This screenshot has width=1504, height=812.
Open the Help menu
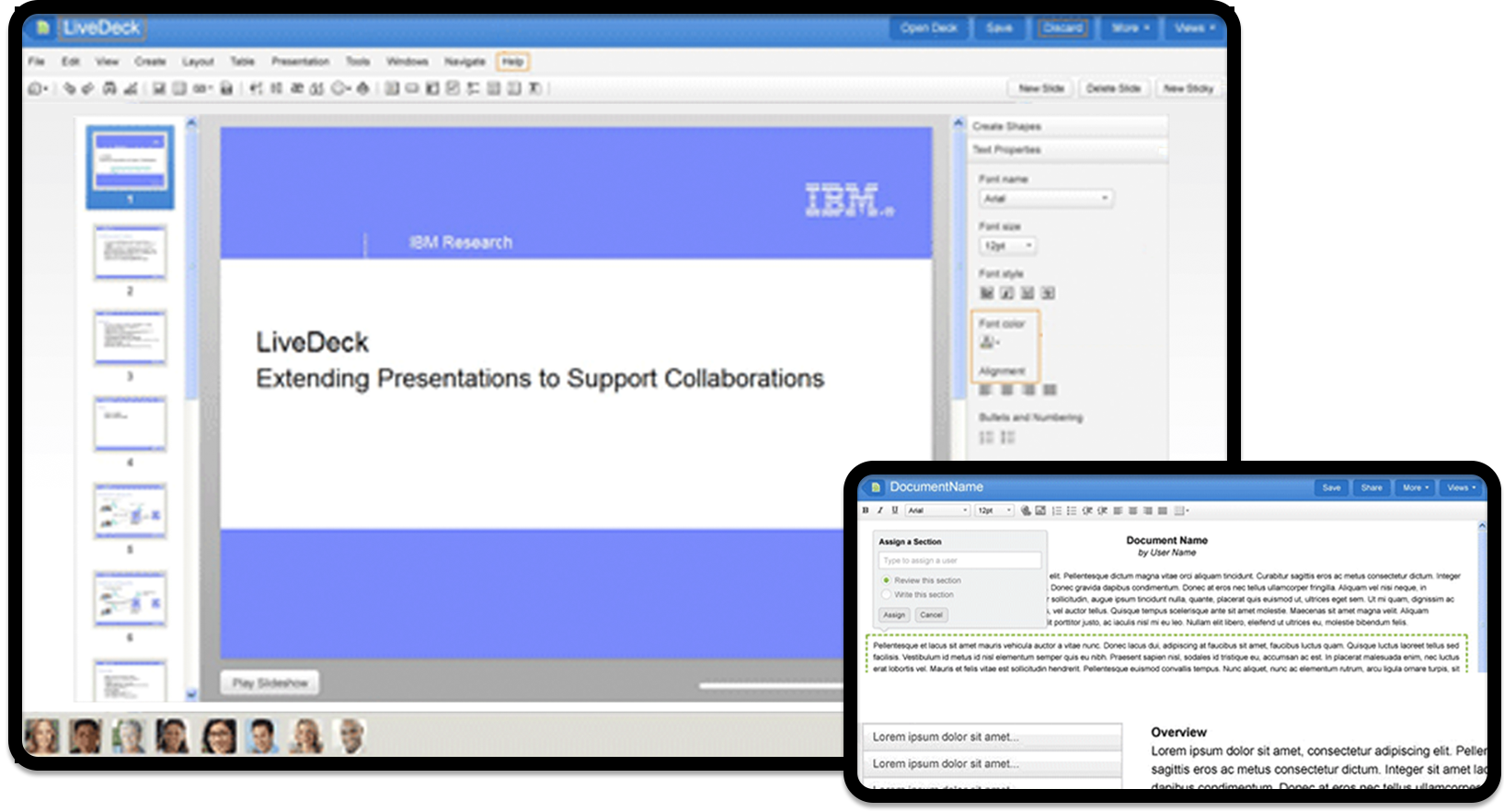(x=513, y=62)
